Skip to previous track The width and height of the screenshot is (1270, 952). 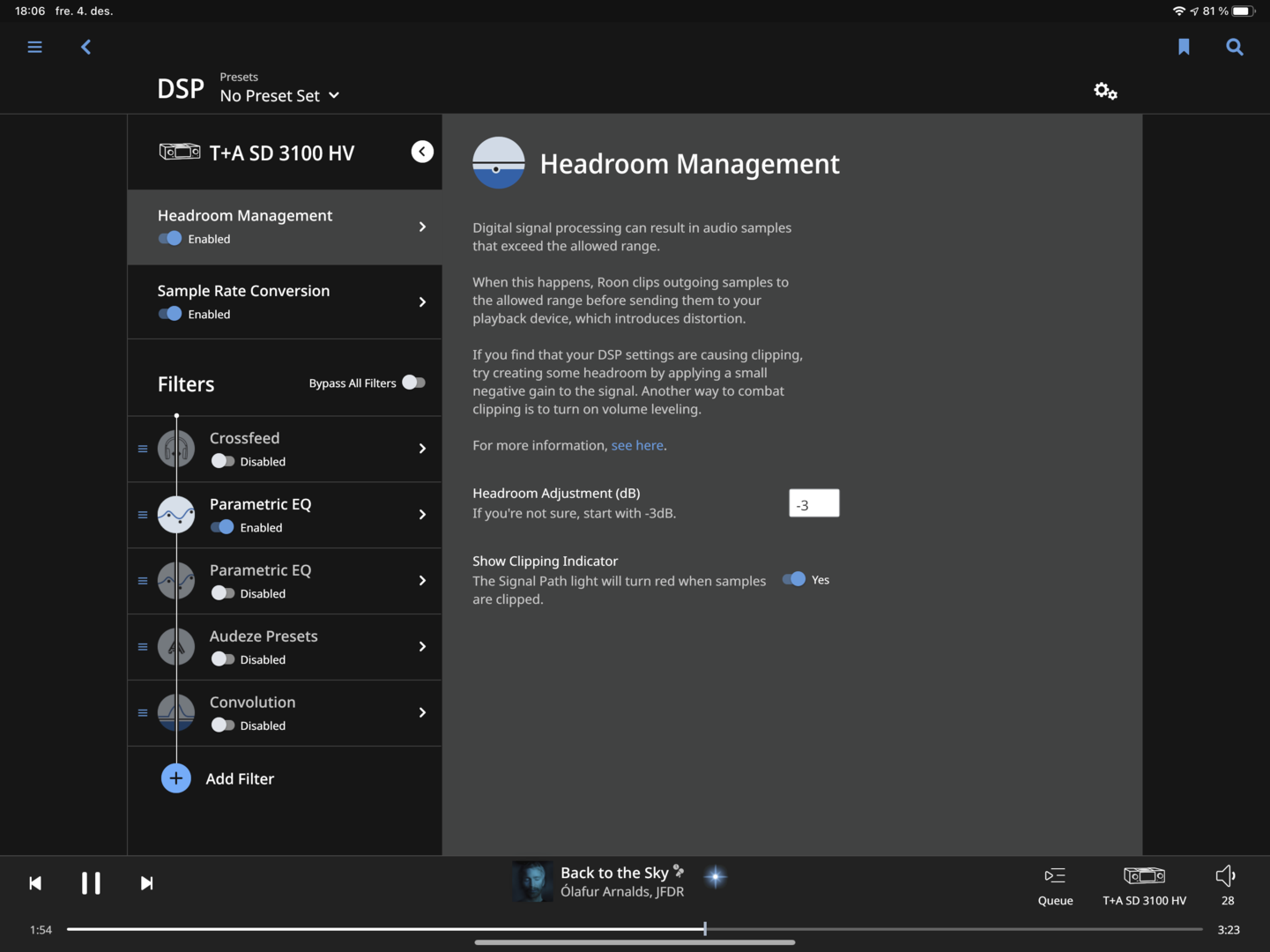(35, 883)
